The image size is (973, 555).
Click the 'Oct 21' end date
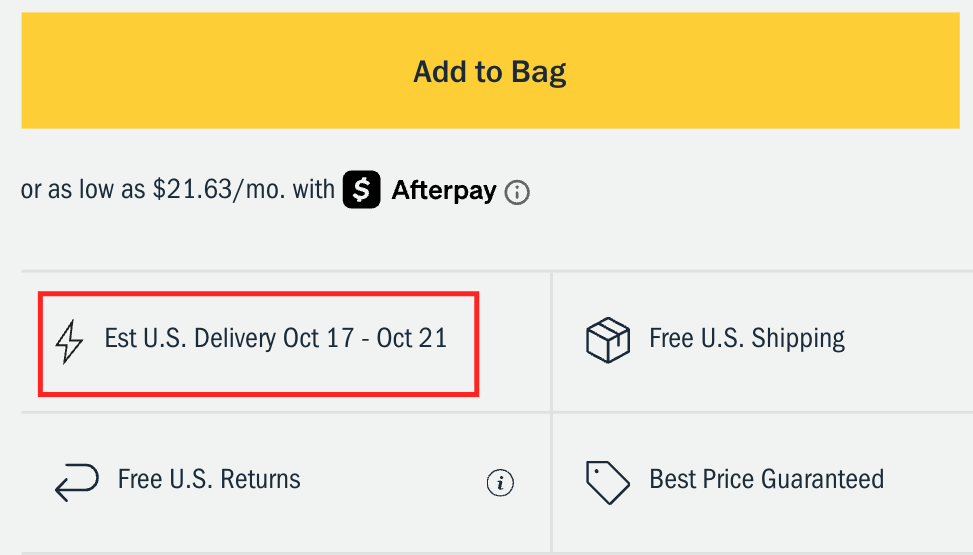[412, 338]
